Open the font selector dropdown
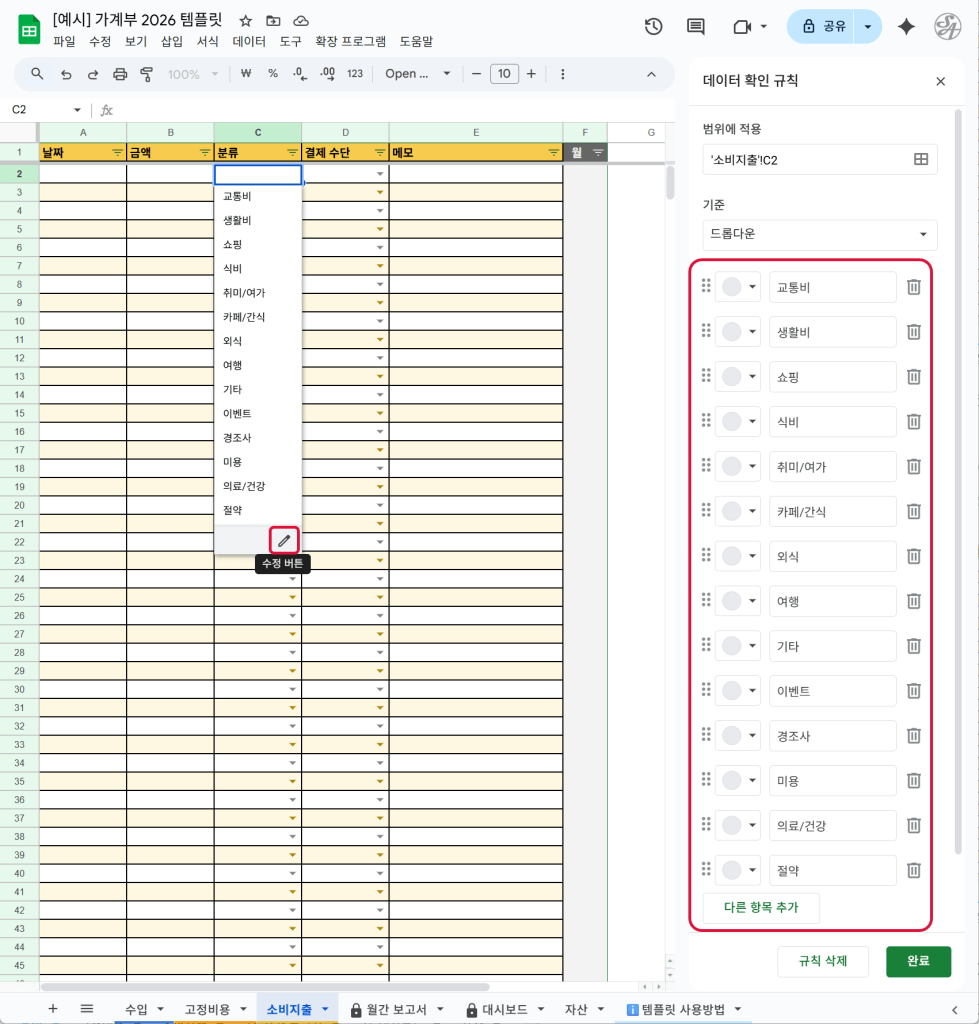The width and height of the screenshot is (979, 1024). coord(418,74)
